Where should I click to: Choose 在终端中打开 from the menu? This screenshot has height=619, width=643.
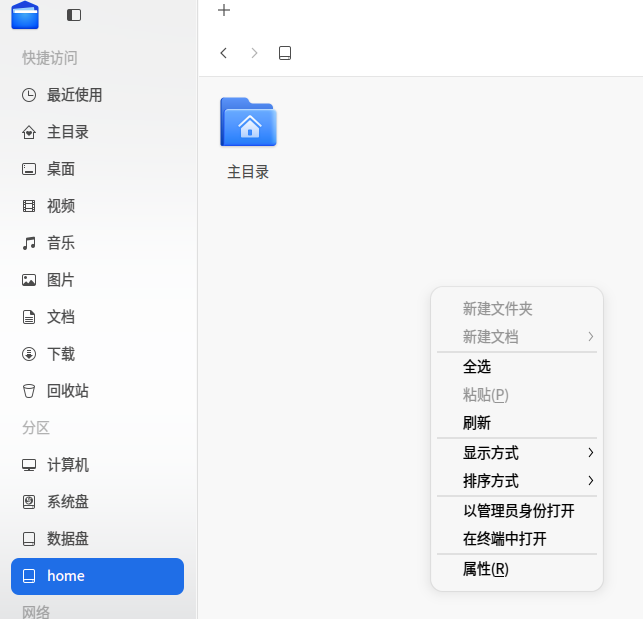[517, 539]
